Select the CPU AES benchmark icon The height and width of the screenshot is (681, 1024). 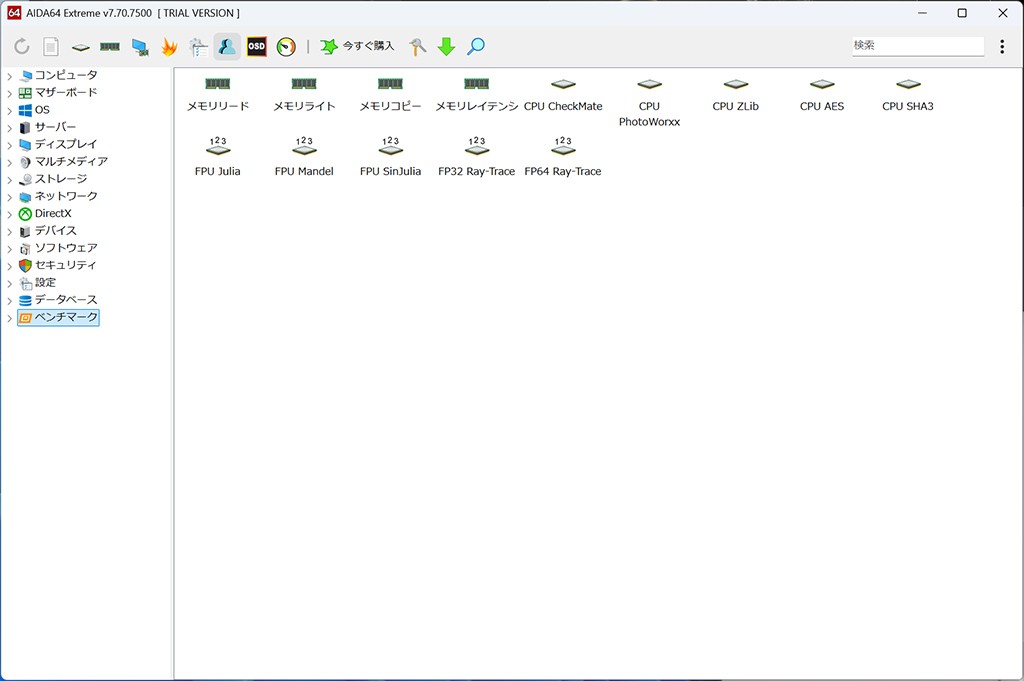point(821,93)
